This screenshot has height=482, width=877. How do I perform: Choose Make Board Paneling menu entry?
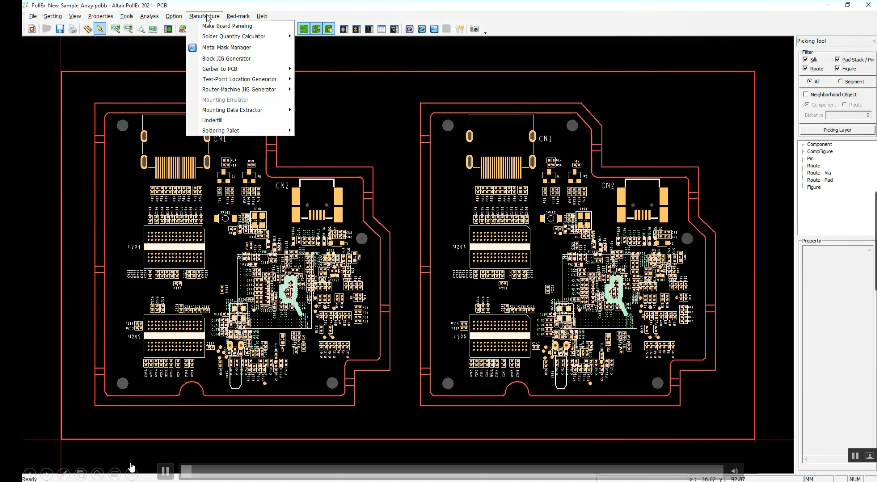227,26
